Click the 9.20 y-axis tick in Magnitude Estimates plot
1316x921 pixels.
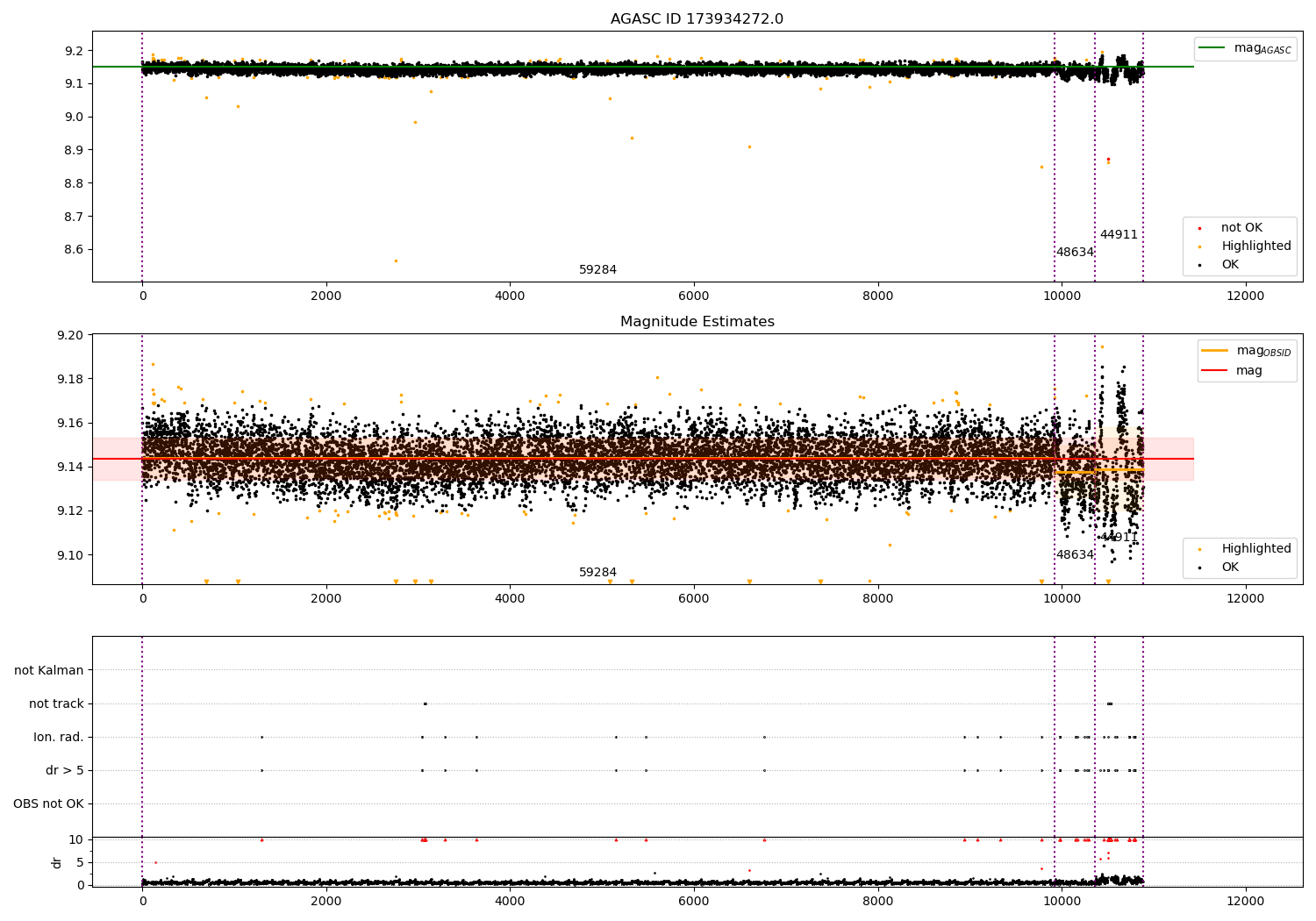70,336
